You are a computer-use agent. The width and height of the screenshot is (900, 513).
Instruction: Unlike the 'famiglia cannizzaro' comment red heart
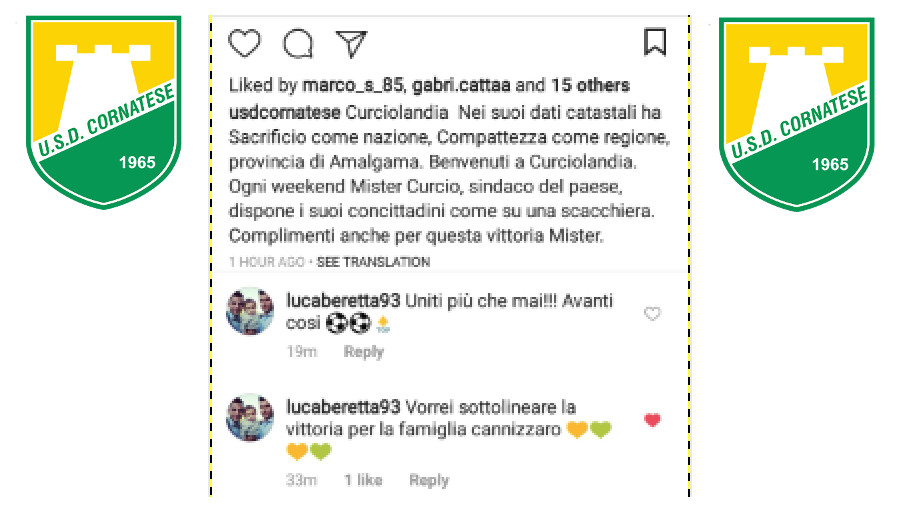click(652, 420)
